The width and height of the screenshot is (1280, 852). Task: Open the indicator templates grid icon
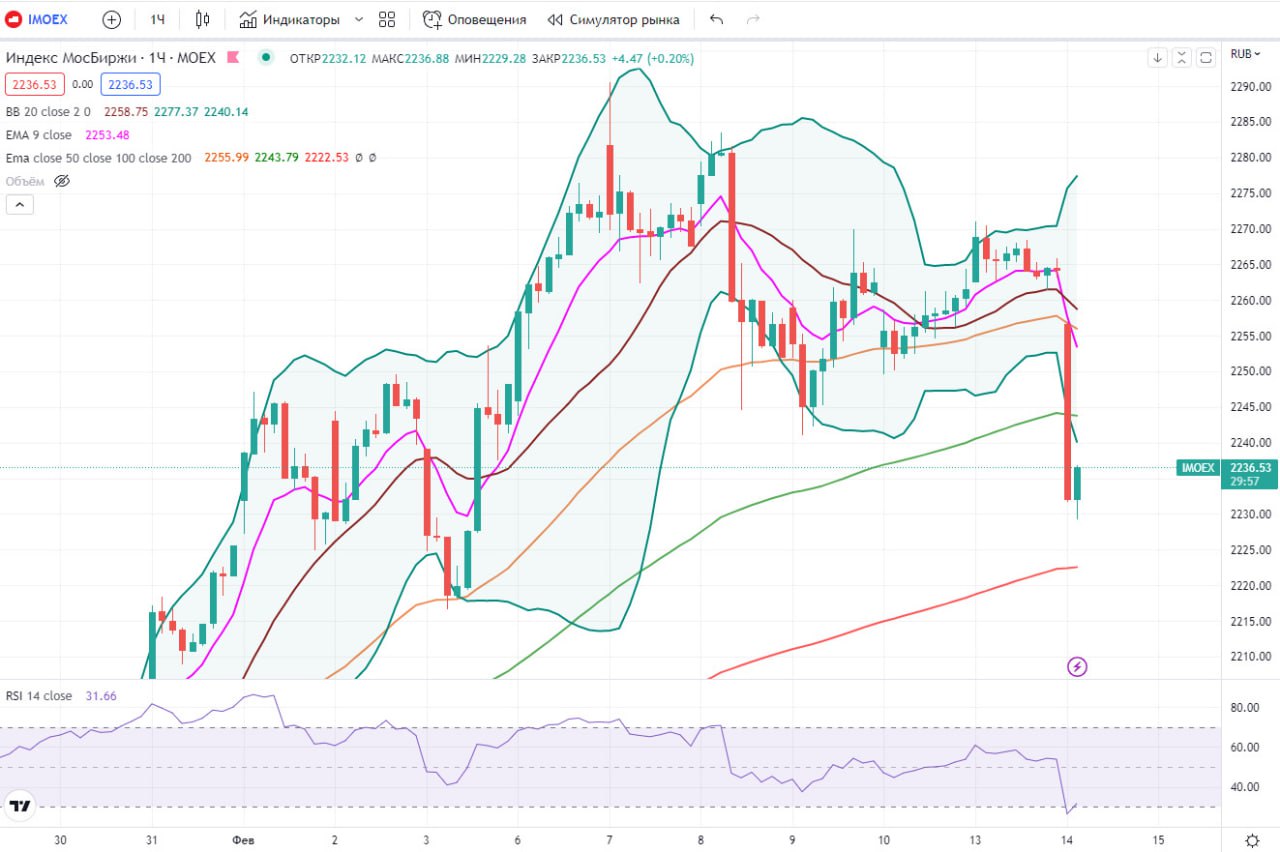click(388, 19)
